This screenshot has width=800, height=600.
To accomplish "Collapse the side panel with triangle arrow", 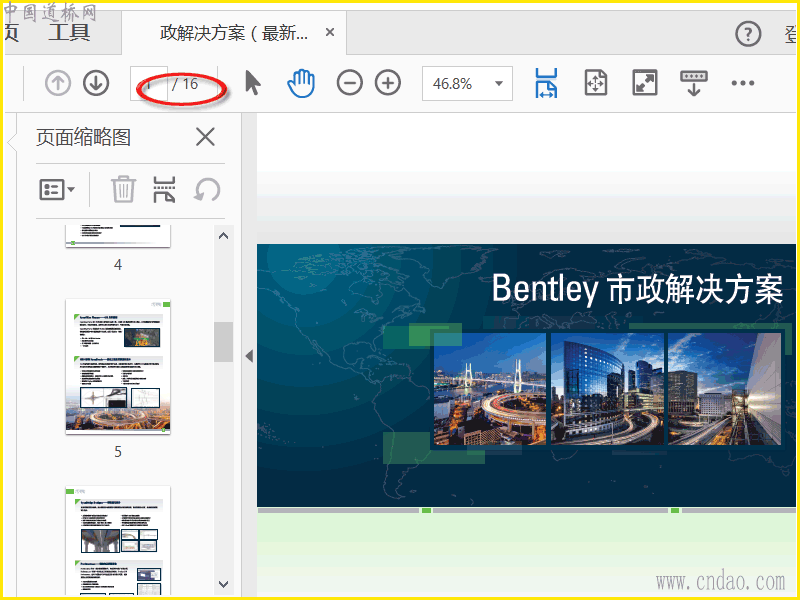I will coord(249,356).
